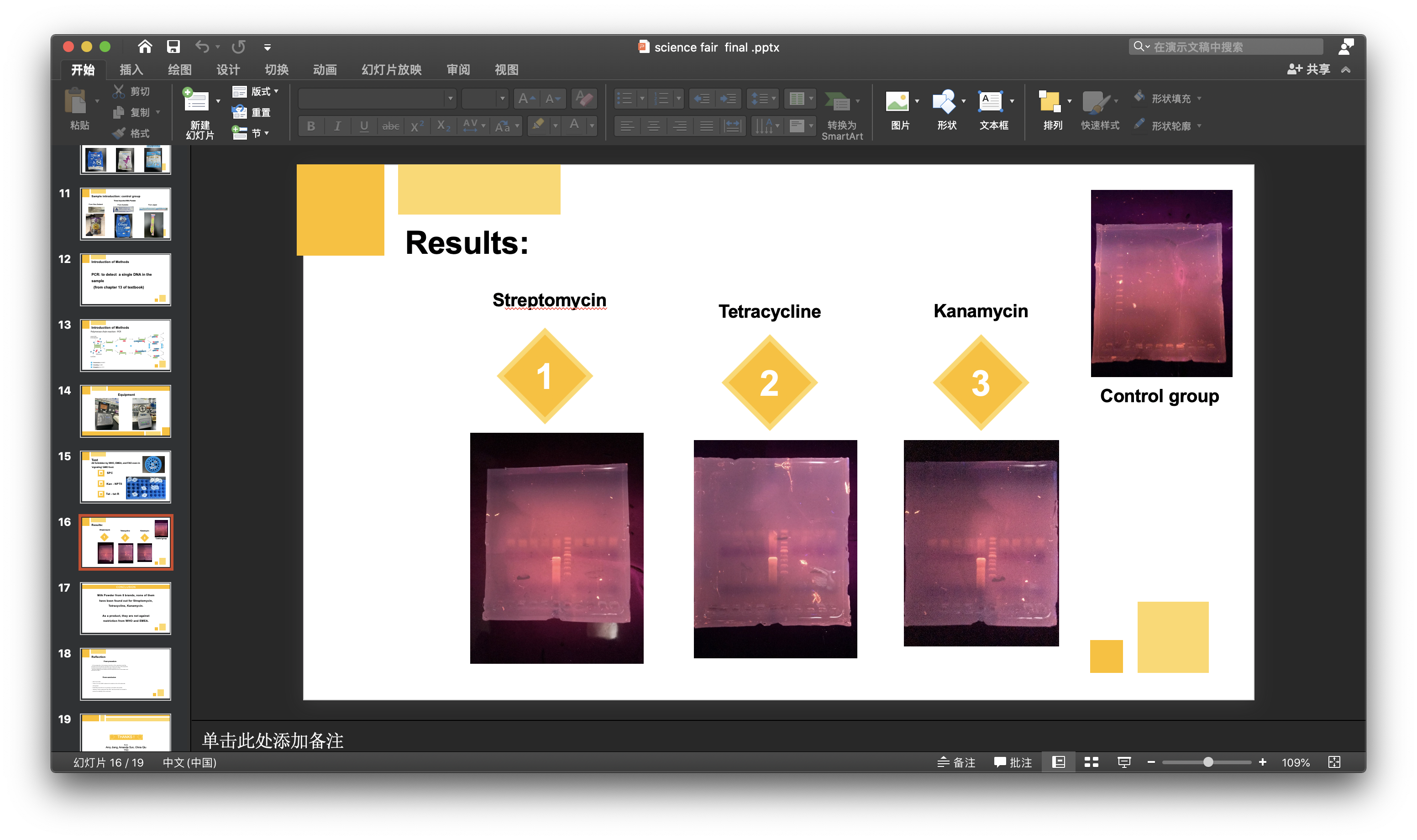Align text to the right
The height and width of the screenshot is (840, 1417).
680,126
